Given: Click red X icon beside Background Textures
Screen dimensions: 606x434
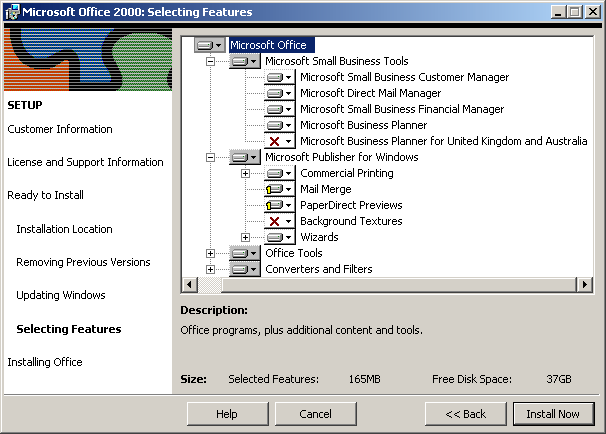Looking at the screenshot, I should click(x=280, y=221).
